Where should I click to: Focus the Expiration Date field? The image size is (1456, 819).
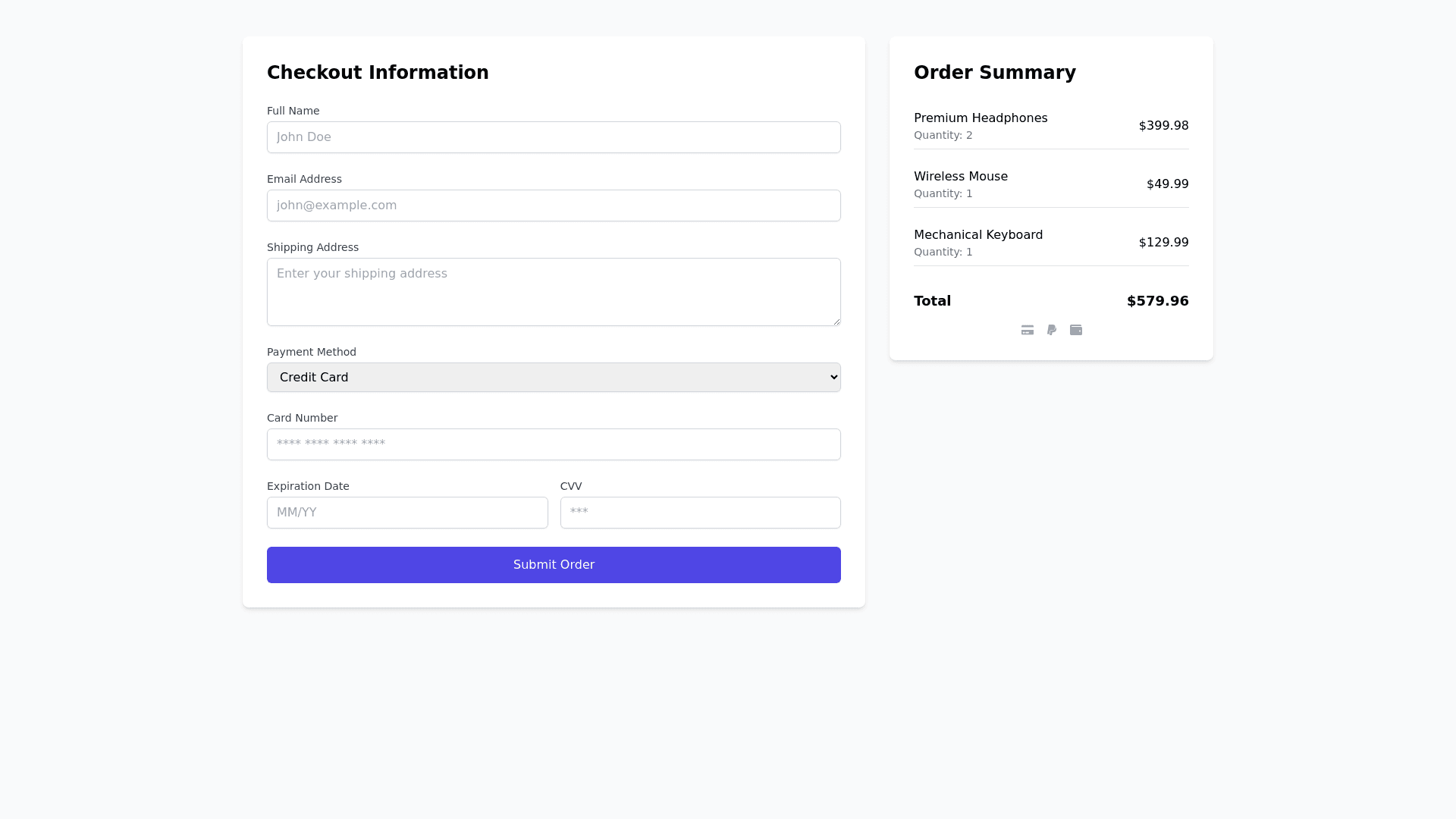pos(407,513)
